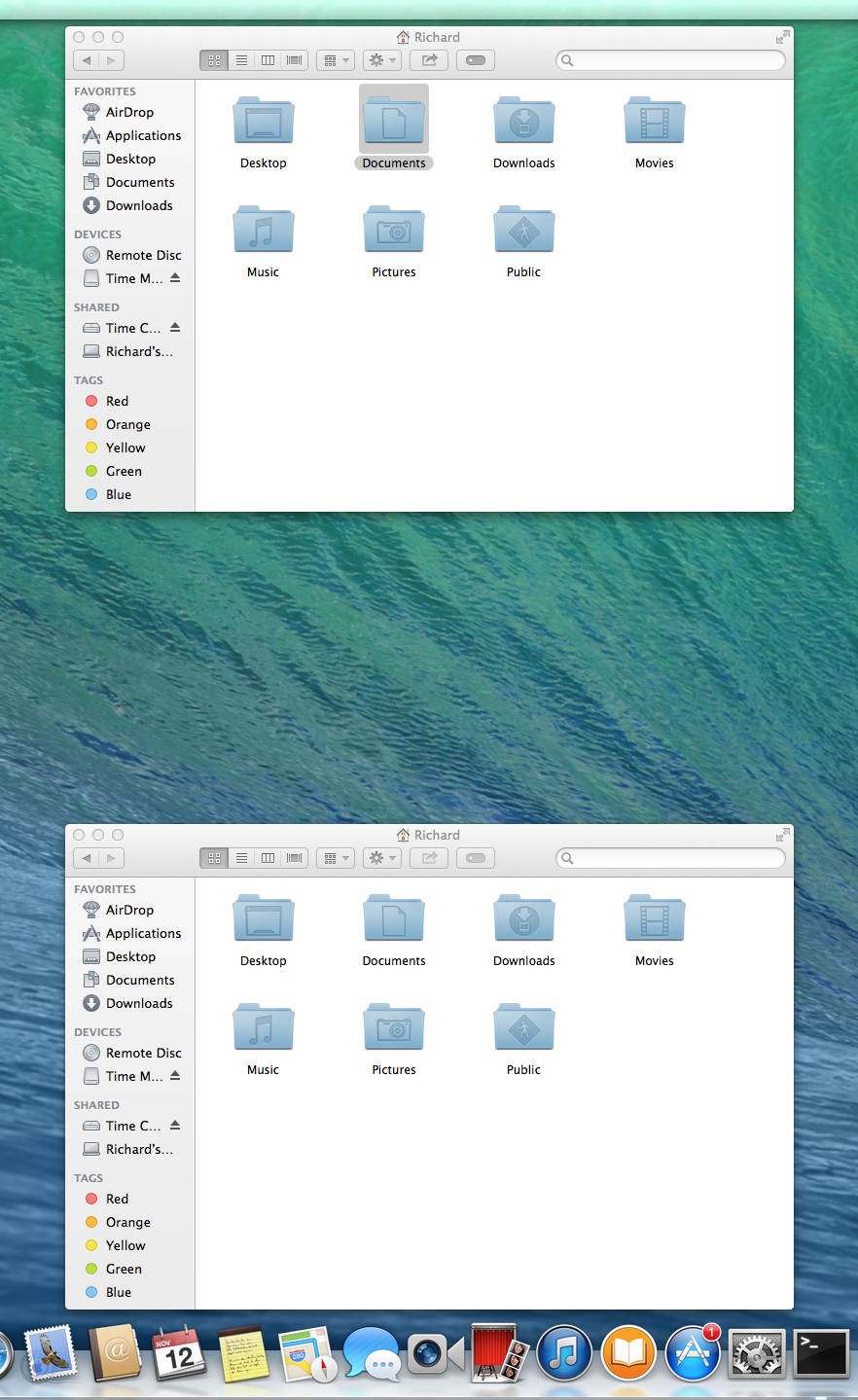Switch upper Finder window to list view
This screenshot has height=1400, width=858.
241,60
